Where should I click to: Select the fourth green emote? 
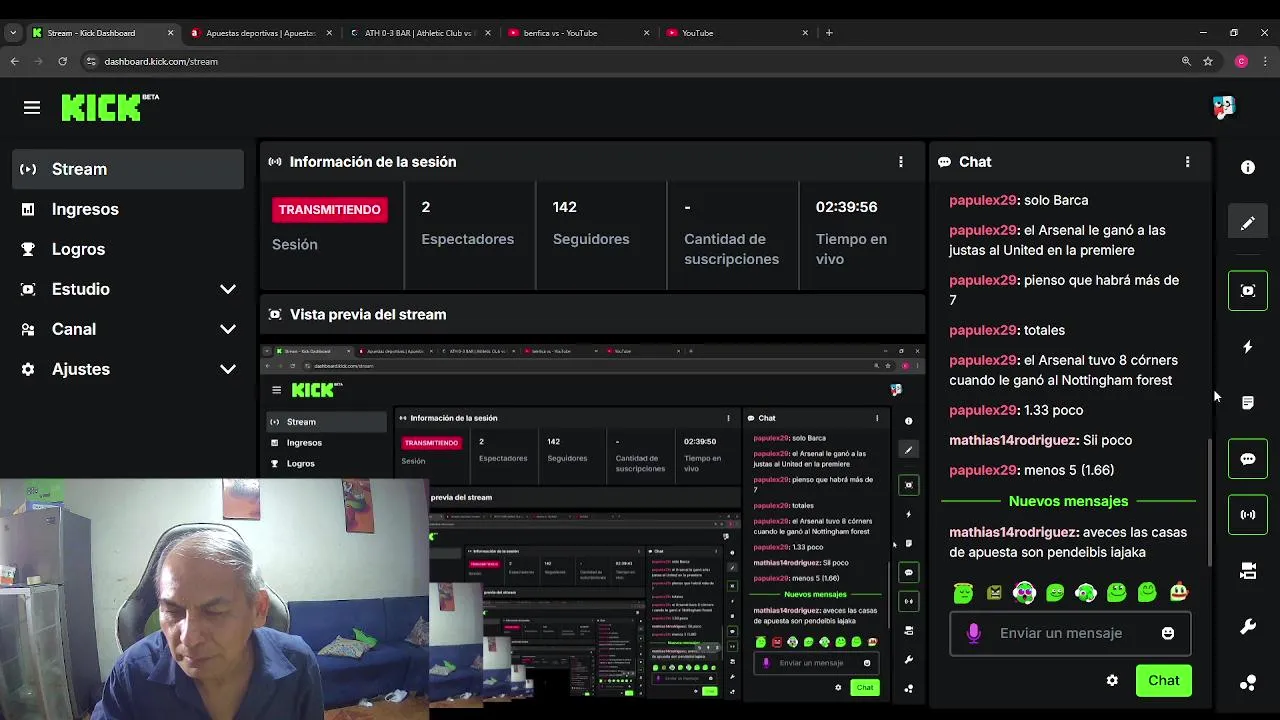tap(1055, 593)
